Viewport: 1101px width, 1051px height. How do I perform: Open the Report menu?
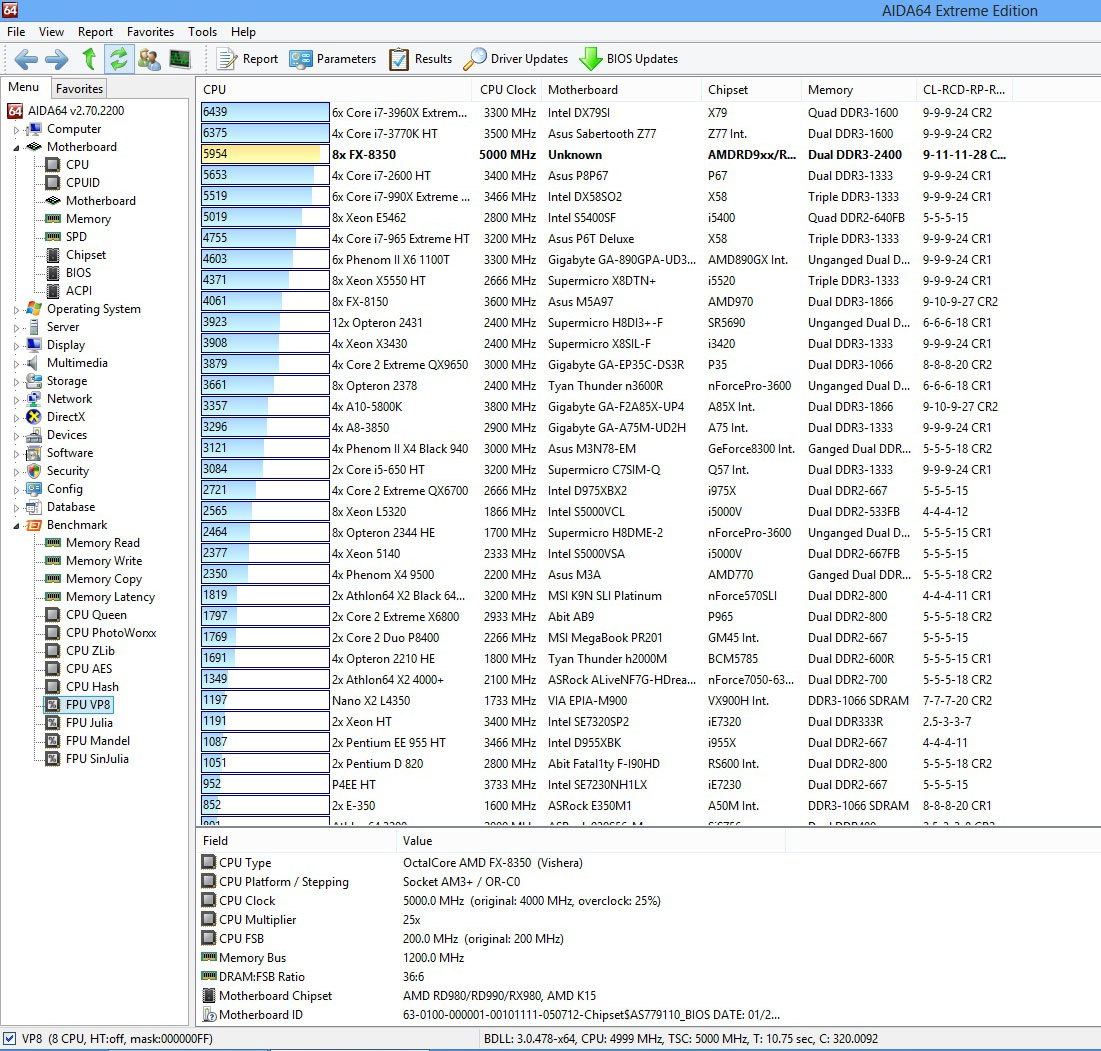[x=95, y=32]
